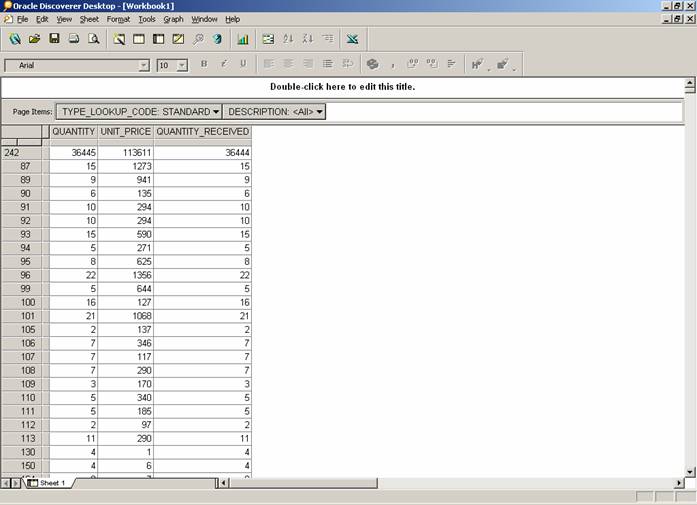The height and width of the screenshot is (505, 697).
Task: Toggle Italic formatting button
Action: tap(223, 64)
